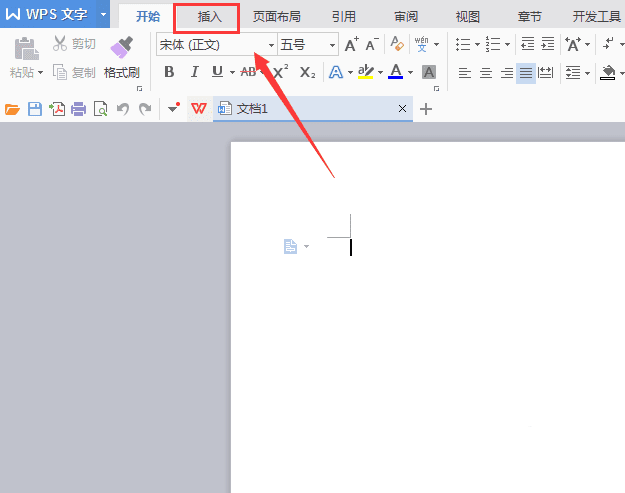Click the 复制 copy button
Viewport: 625px width, 493px height.
coord(74,73)
